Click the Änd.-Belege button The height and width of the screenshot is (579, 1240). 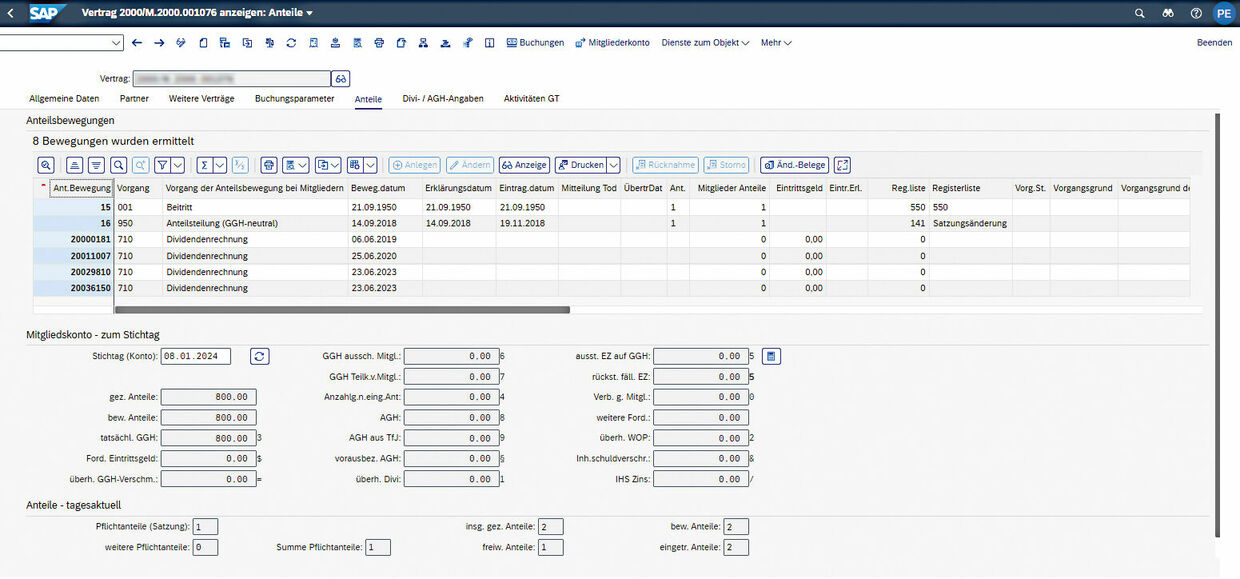point(794,165)
